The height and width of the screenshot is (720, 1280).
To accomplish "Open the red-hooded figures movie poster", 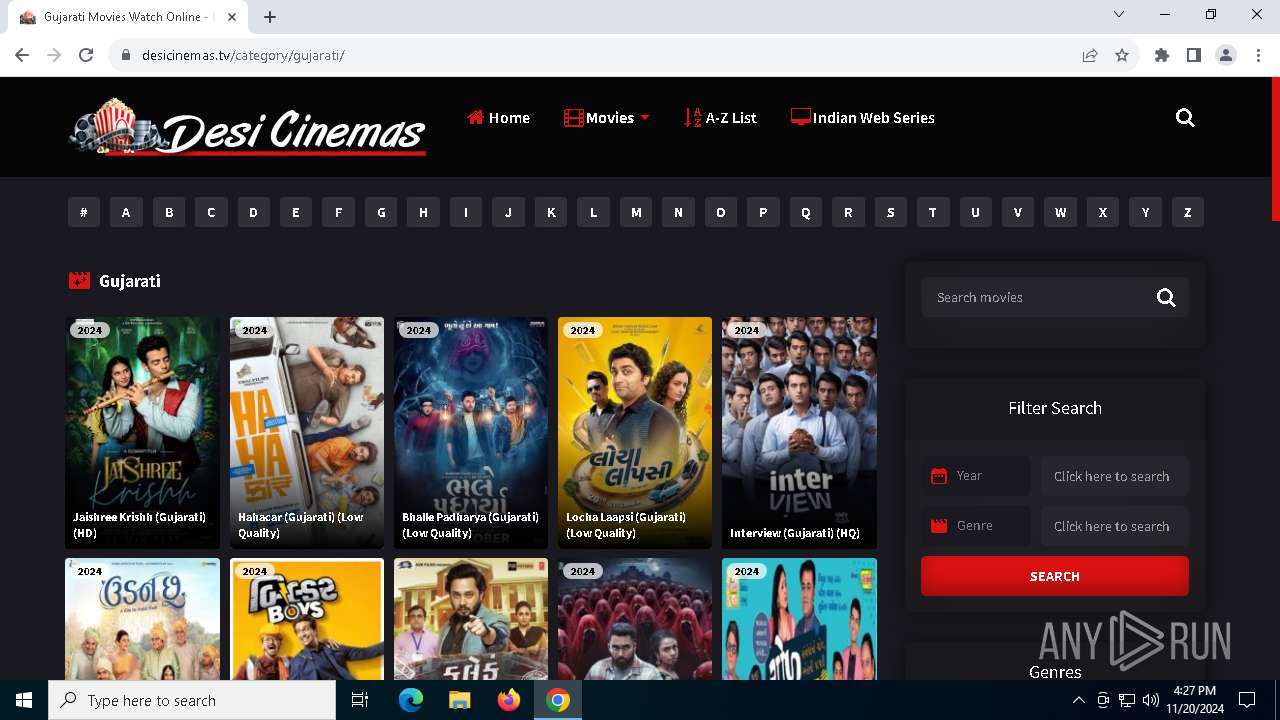I will (x=635, y=619).
